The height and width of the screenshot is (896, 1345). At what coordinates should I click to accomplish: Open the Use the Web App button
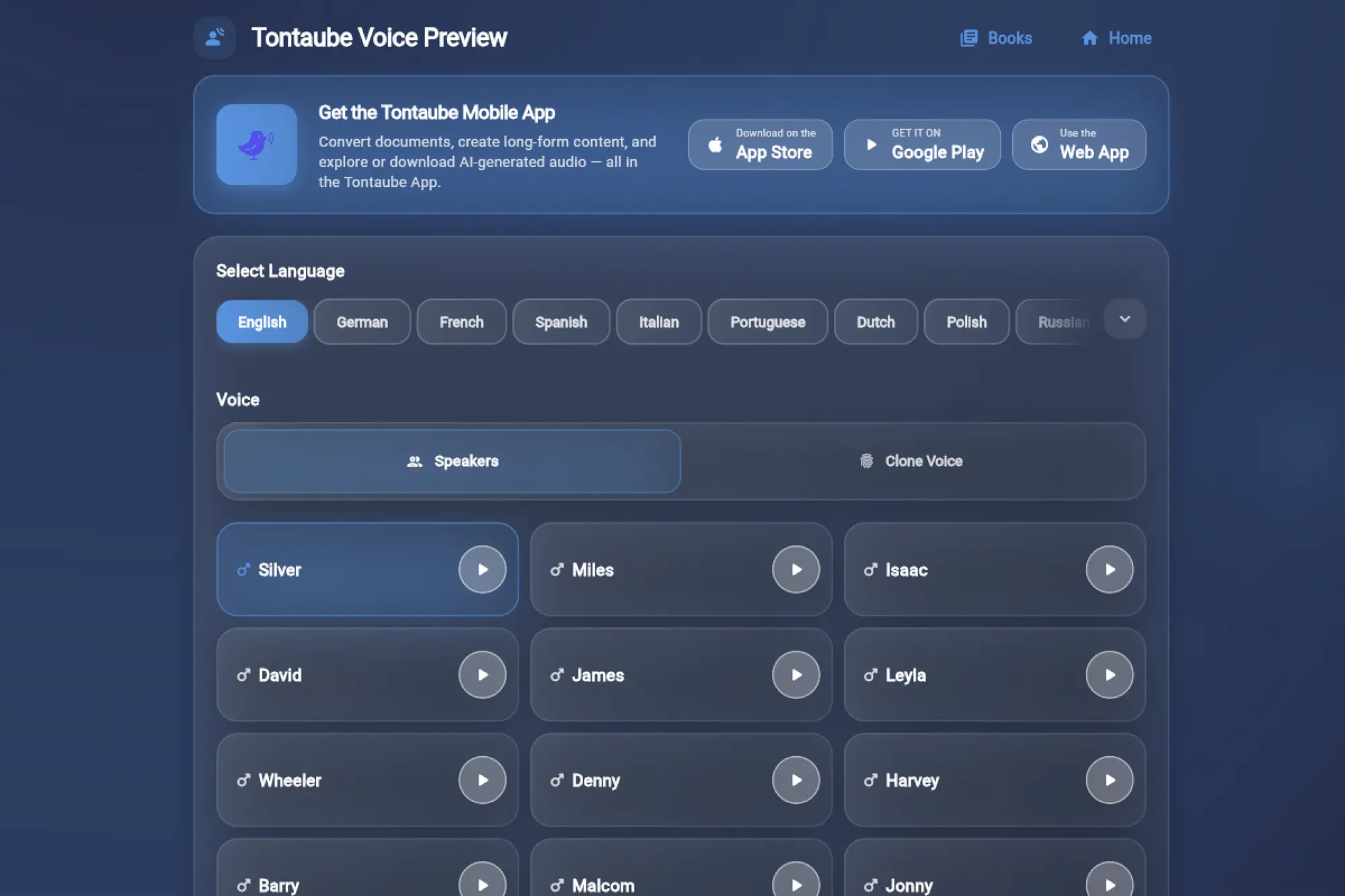coord(1079,145)
